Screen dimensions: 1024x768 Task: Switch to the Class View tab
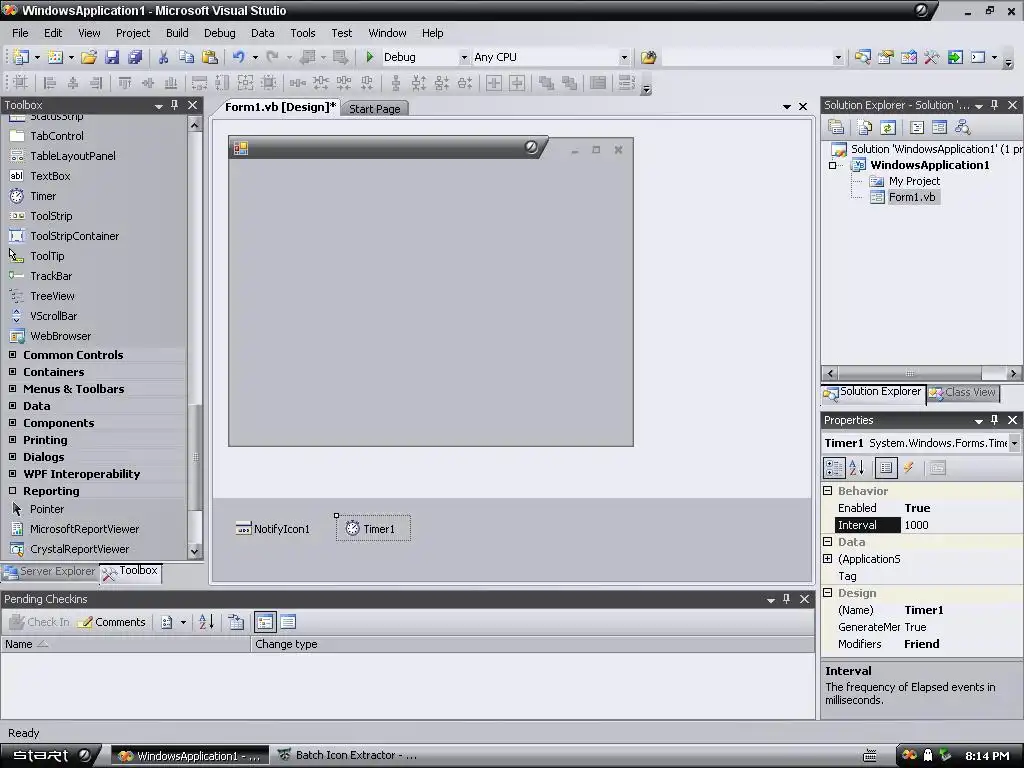click(x=963, y=392)
